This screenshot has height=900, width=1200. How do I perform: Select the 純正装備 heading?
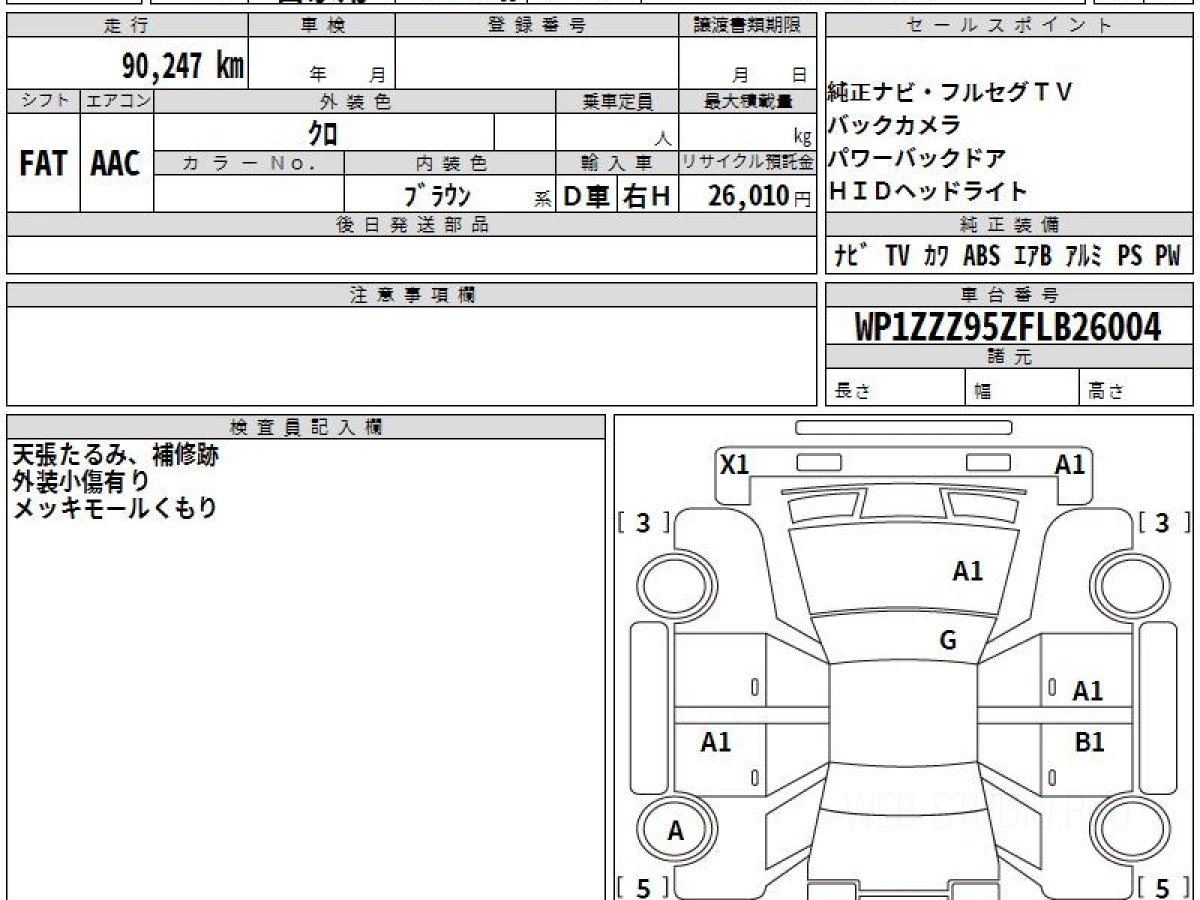[1009, 225]
